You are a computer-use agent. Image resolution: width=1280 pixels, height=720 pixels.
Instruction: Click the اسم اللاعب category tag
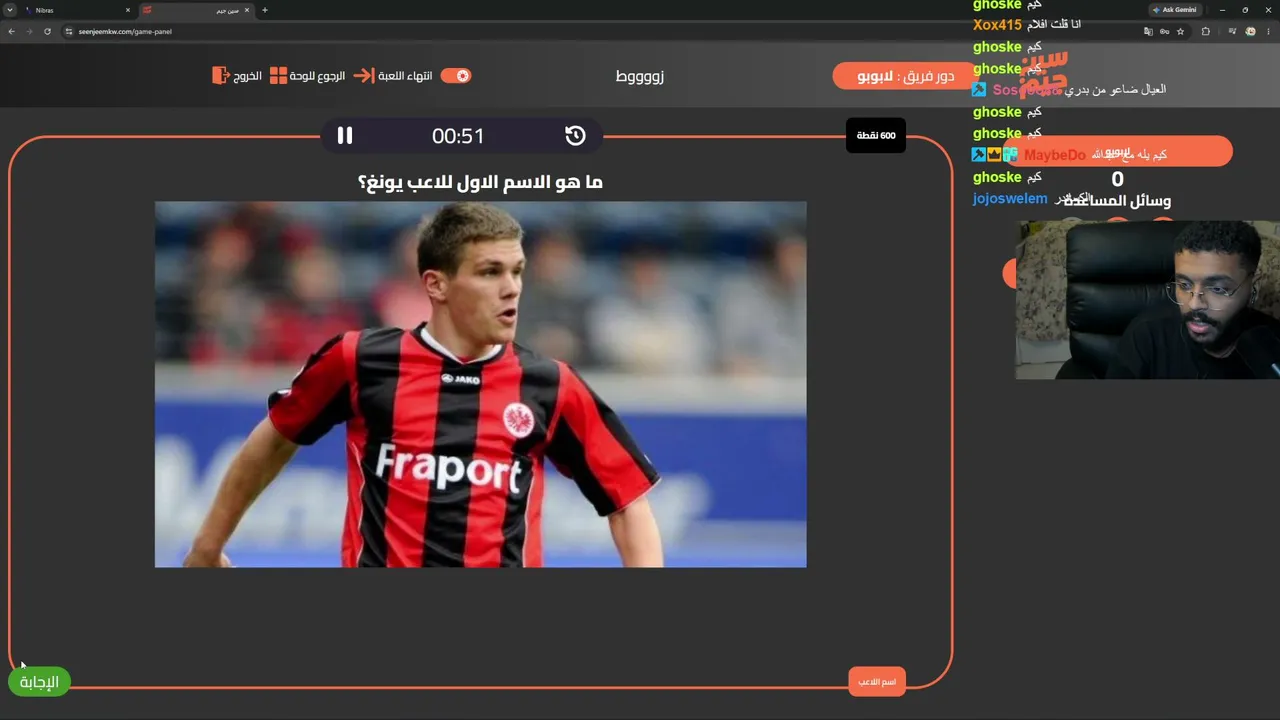877,682
